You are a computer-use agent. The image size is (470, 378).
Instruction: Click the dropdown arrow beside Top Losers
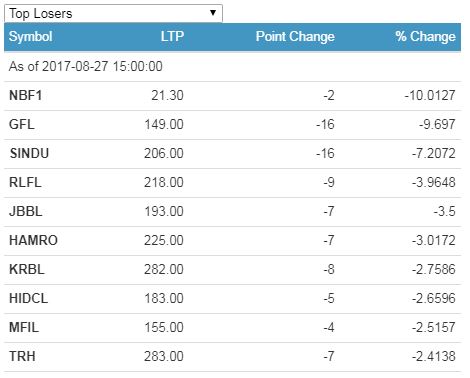213,13
